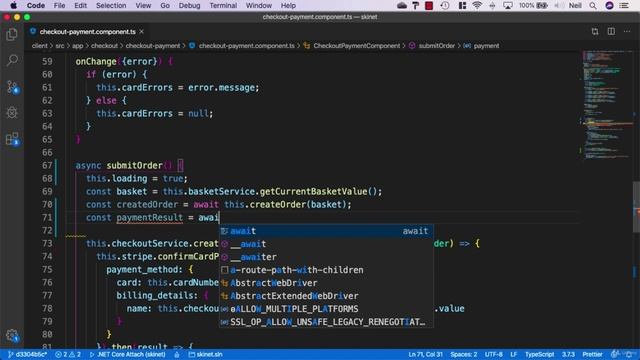Open the File menu
The height and width of the screenshot is (360, 640).
coord(59,5)
